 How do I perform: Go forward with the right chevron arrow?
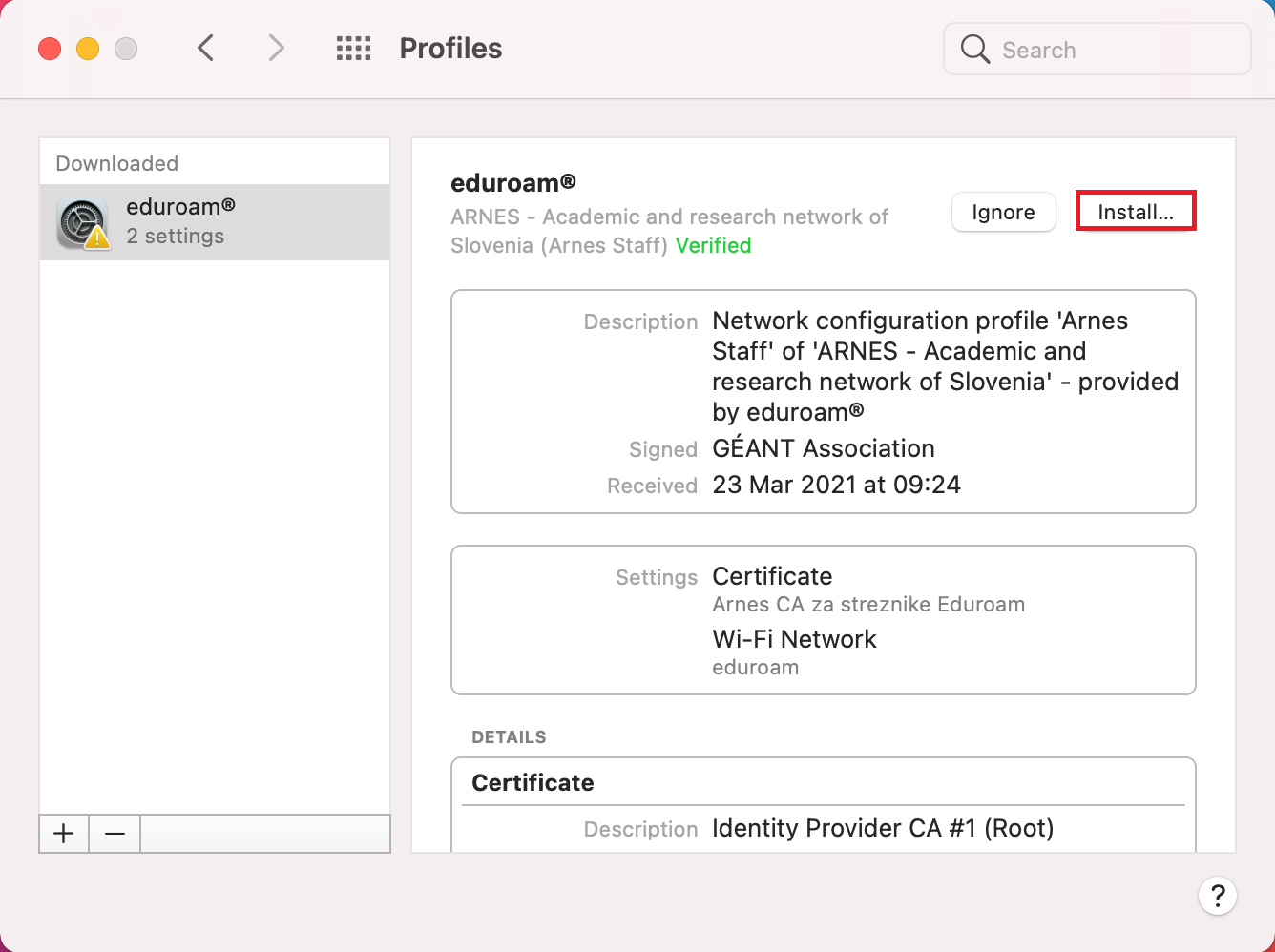click(x=276, y=48)
